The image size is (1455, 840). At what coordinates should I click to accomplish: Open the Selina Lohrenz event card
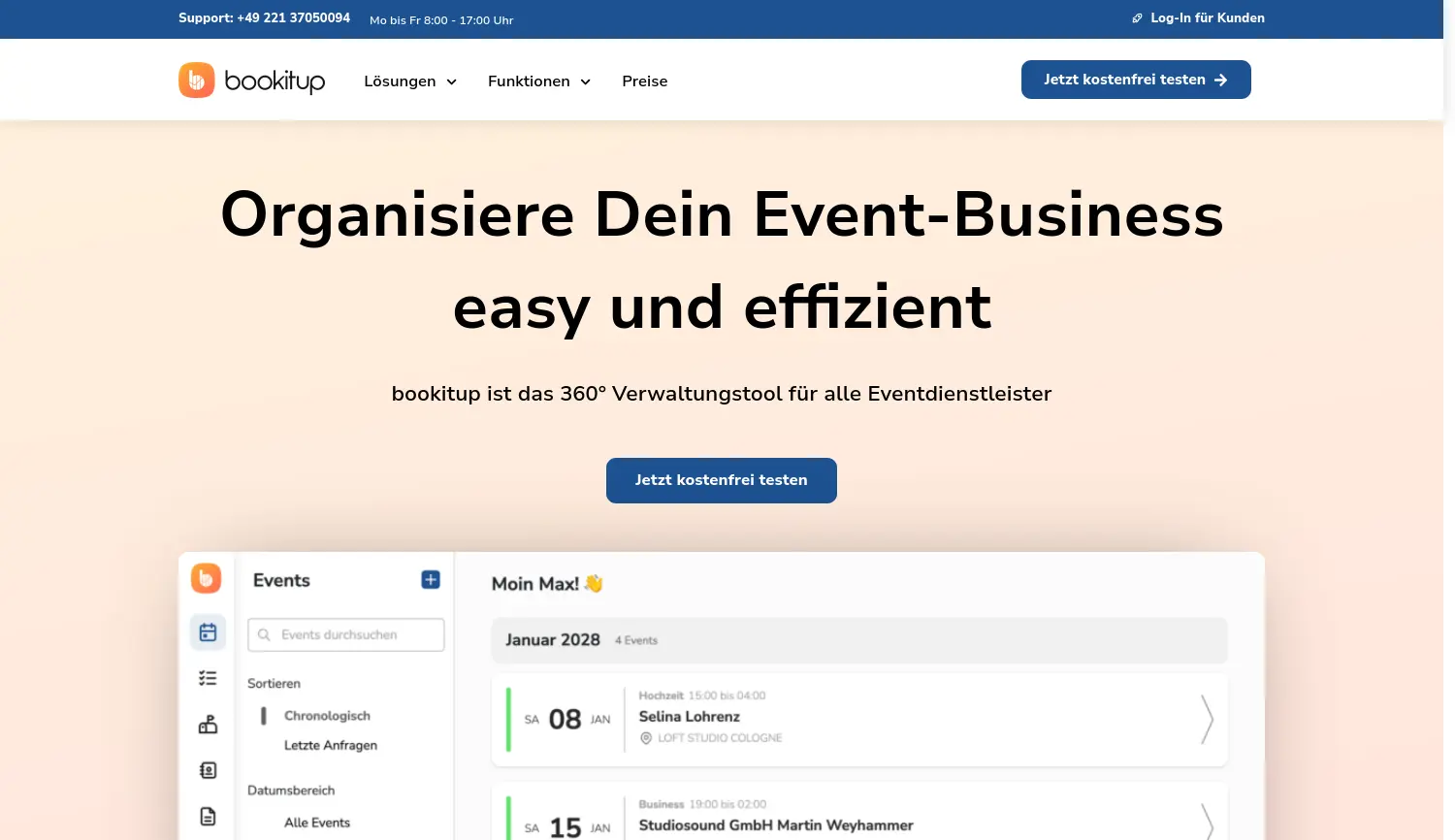point(859,719)
